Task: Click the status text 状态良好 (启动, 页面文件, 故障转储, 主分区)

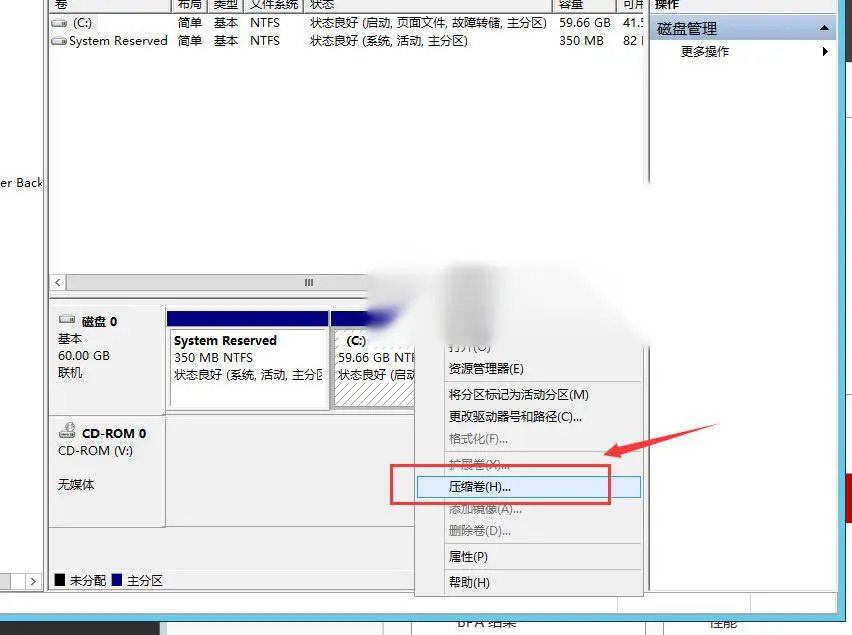Action: 428,23
